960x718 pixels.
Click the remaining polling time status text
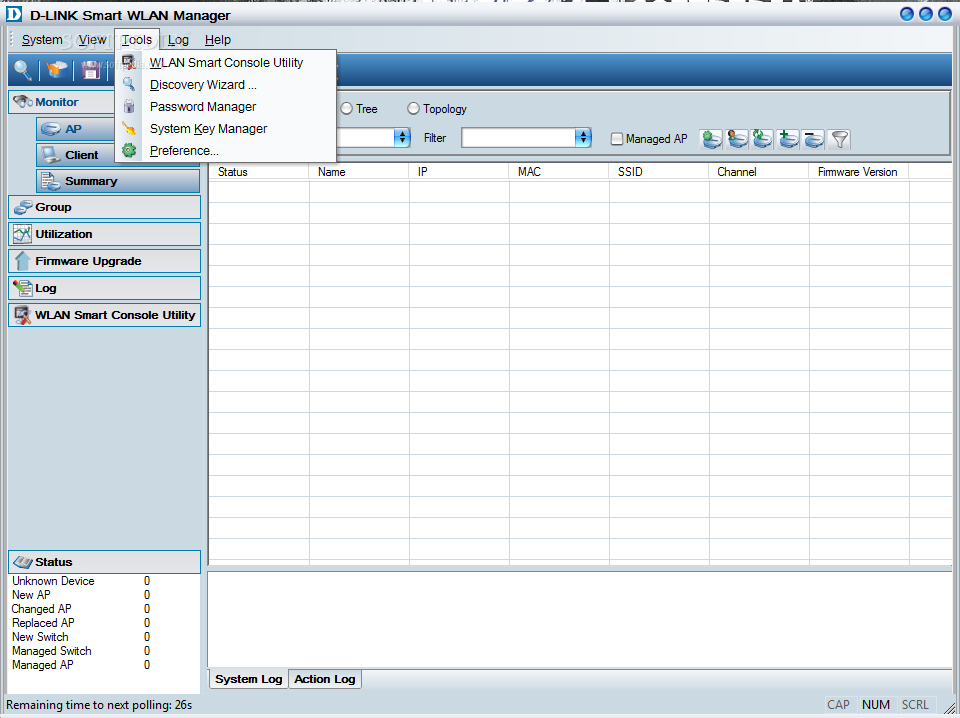tap(99, 705)
